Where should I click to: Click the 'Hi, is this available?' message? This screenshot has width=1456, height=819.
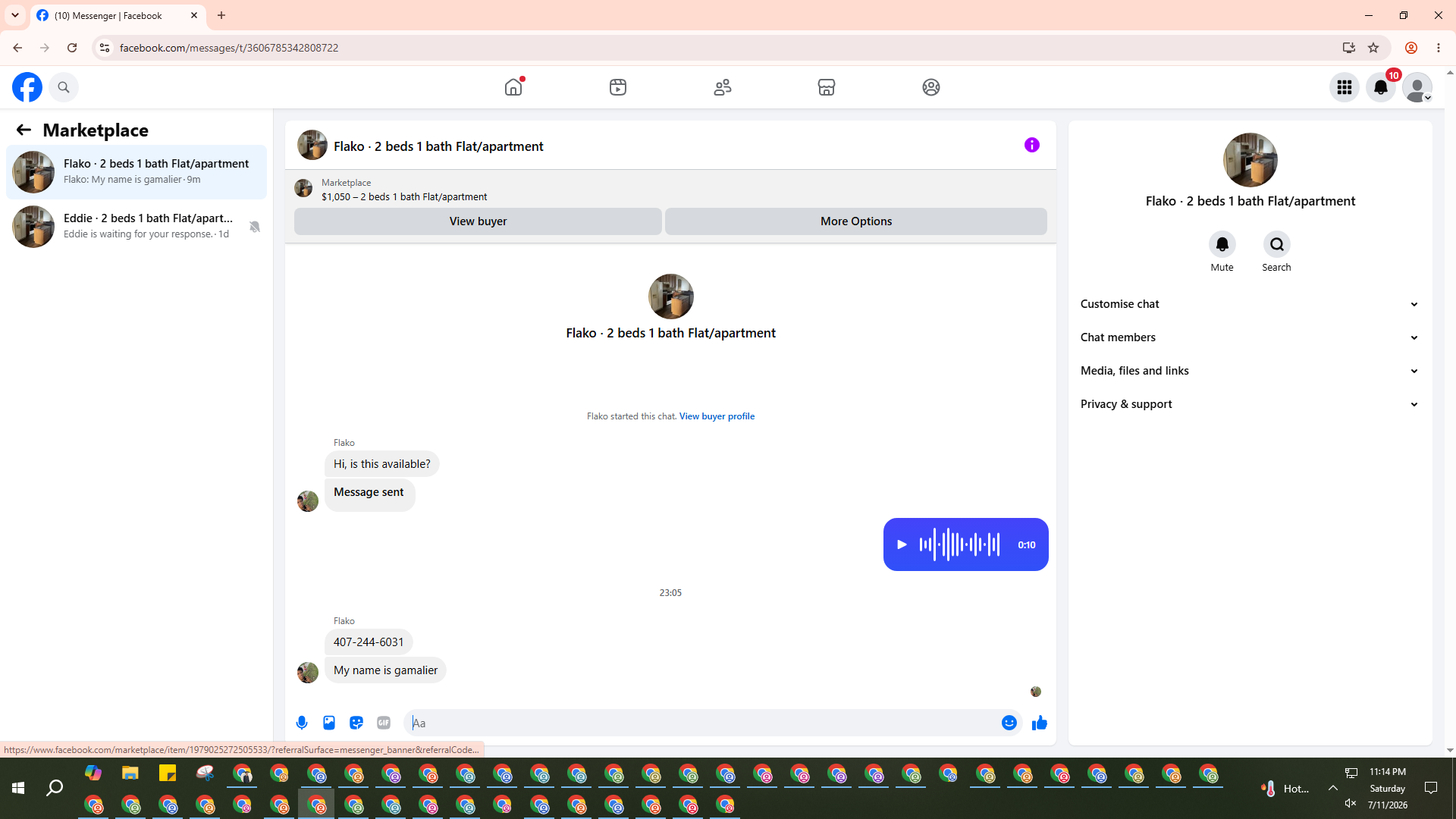tap(381, 464)
